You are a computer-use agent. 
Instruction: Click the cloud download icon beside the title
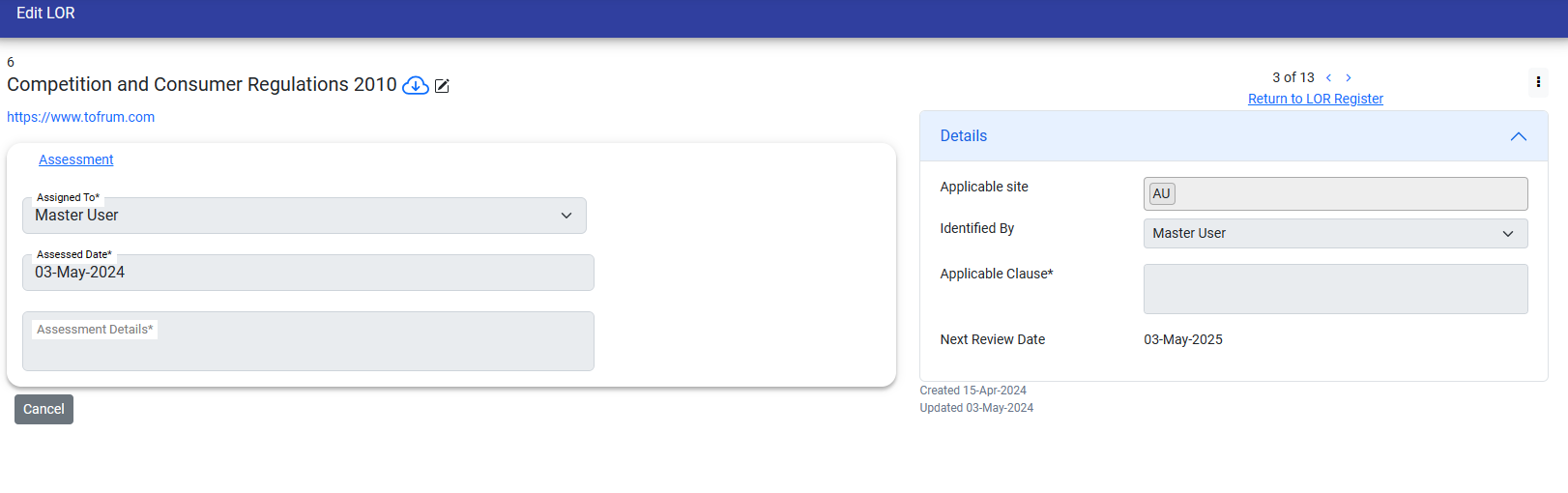click(x=415, y=86)
